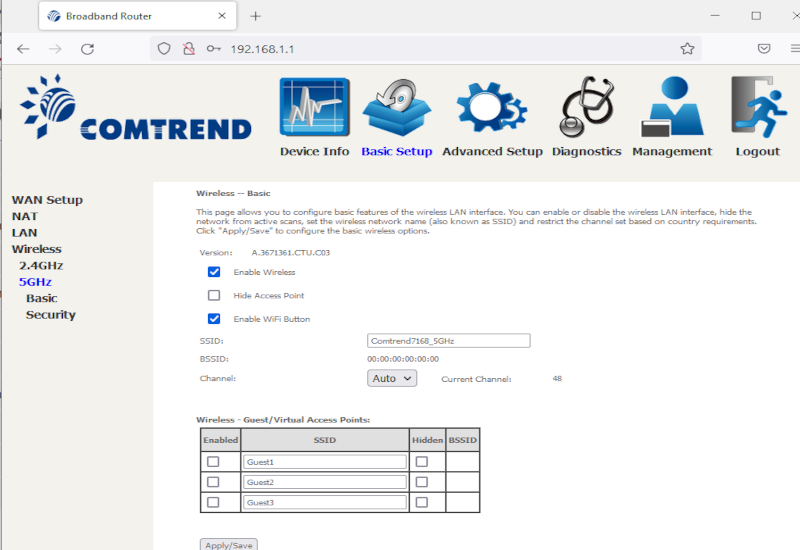Open Security under 5GHz

(x=51, y=315)
